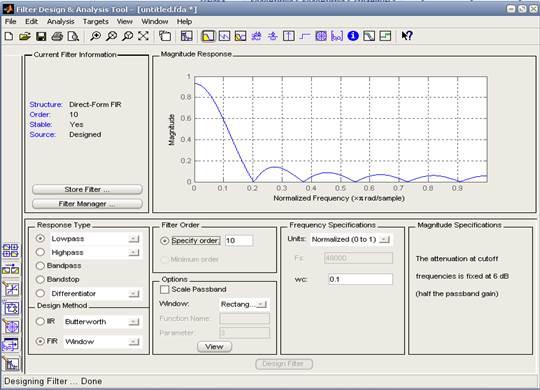Click the Zoom In magnifier icon
Viewport: 540px width, 390px height.
95,36
